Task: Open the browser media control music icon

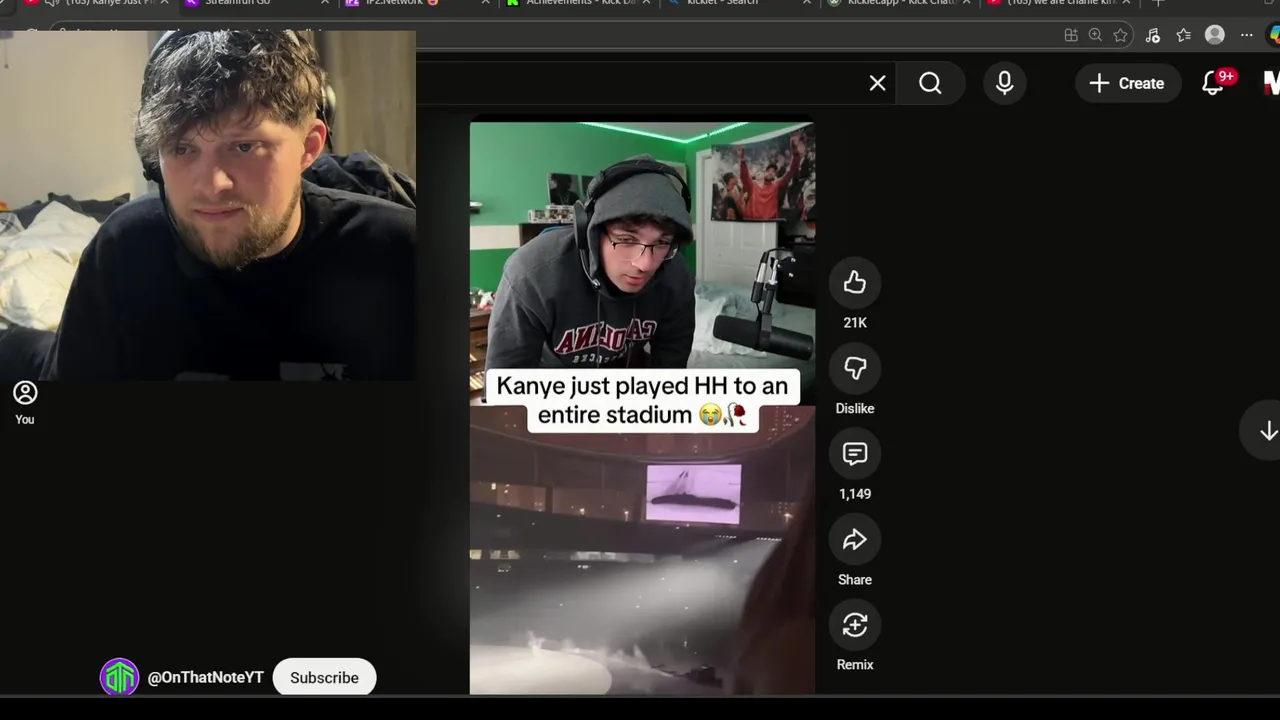Action: 1152,35
